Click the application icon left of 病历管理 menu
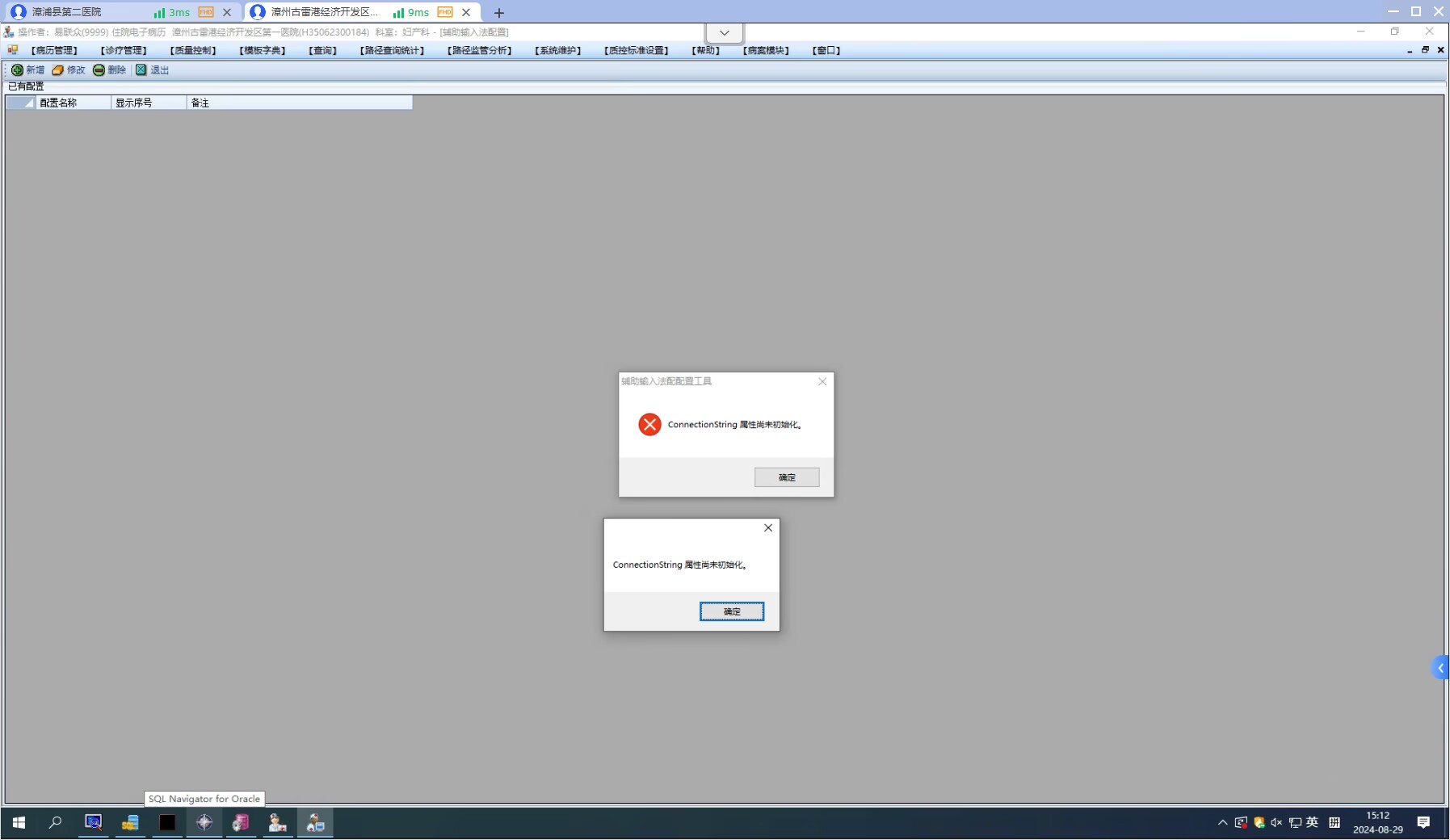The width and height of the screenshot is (1450, 840). [13, 50]
